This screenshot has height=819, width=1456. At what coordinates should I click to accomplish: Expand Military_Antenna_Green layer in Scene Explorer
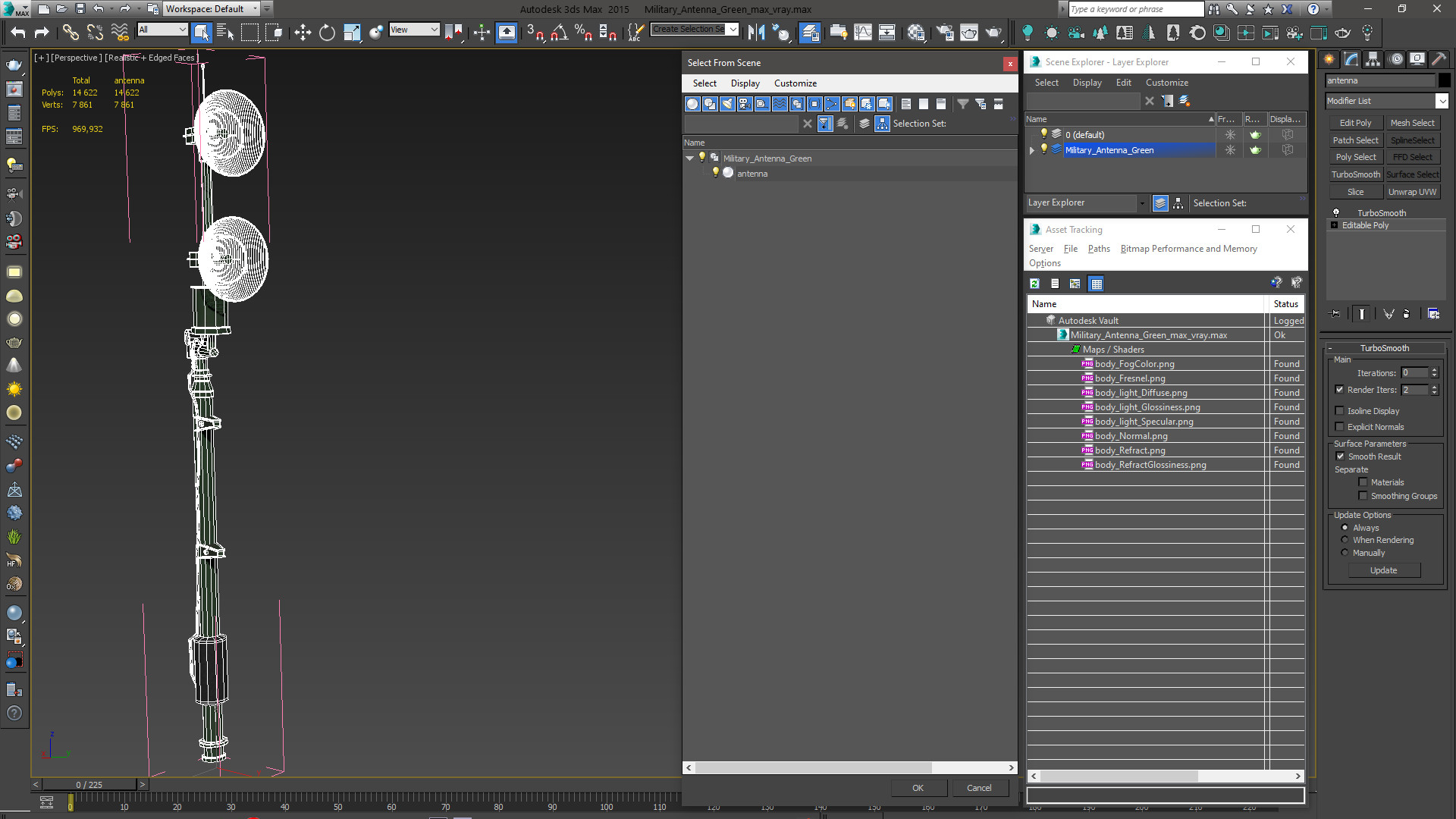click(1032, 150)
